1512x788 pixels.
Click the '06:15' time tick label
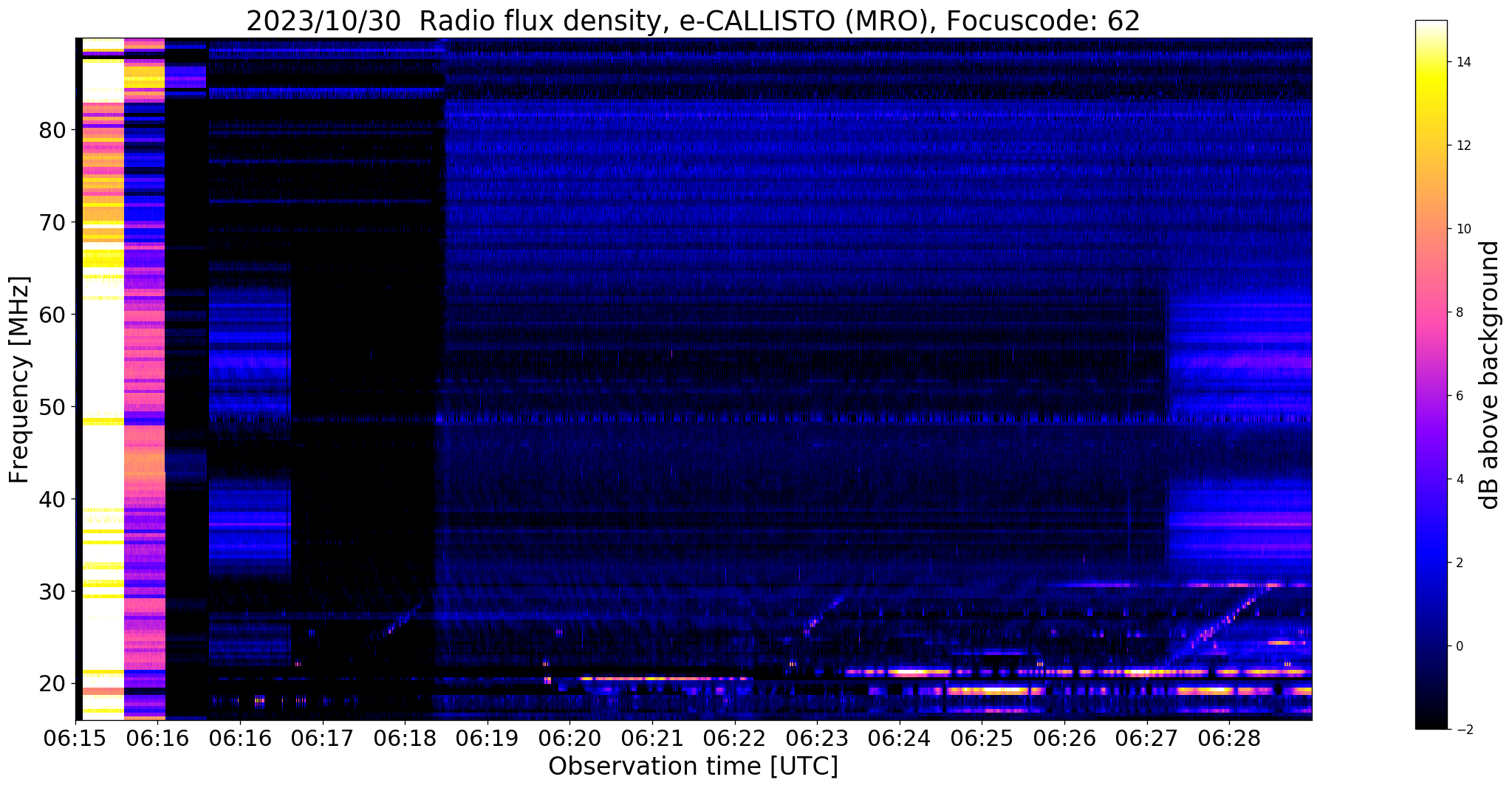75,738
